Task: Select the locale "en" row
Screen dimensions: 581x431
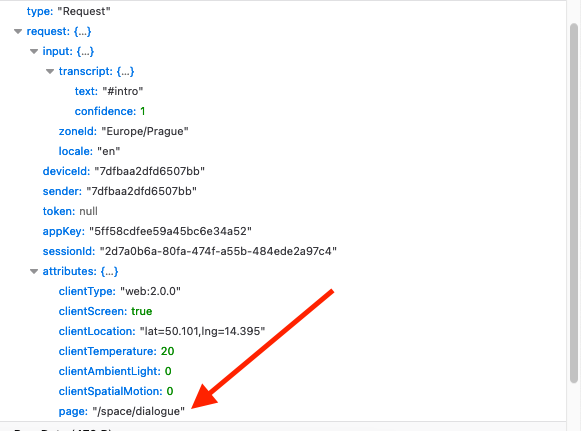Action: (x=89, y=151)
